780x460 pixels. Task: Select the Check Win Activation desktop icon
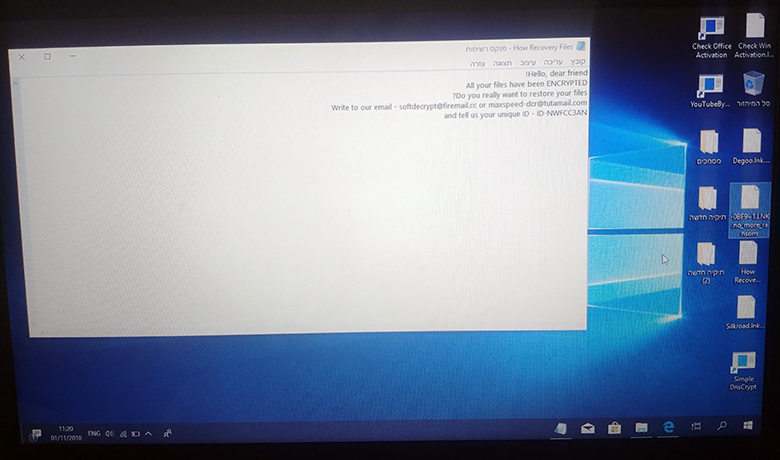(x=754, y=36)
